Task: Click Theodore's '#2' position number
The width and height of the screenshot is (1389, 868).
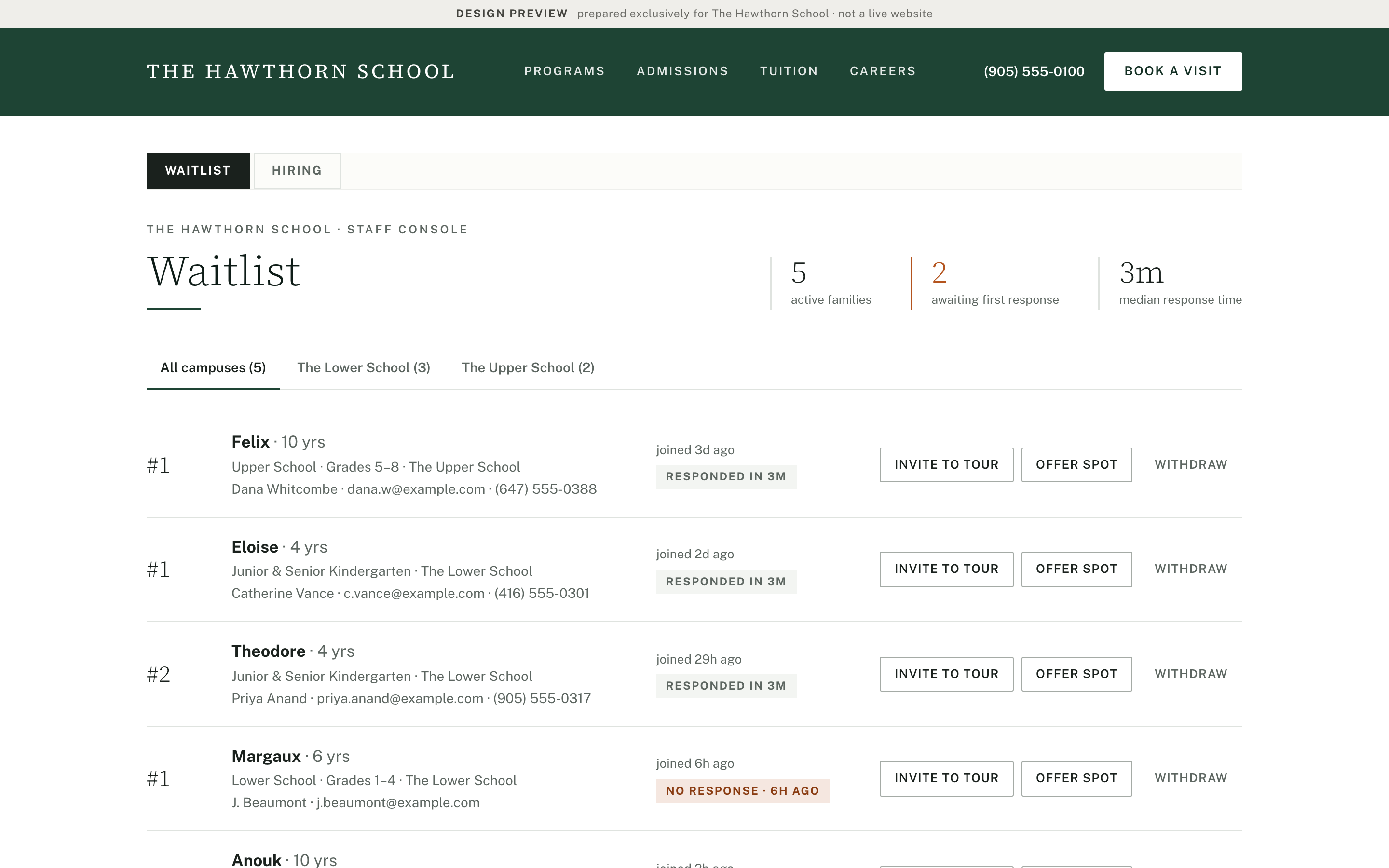Action: 158,675
